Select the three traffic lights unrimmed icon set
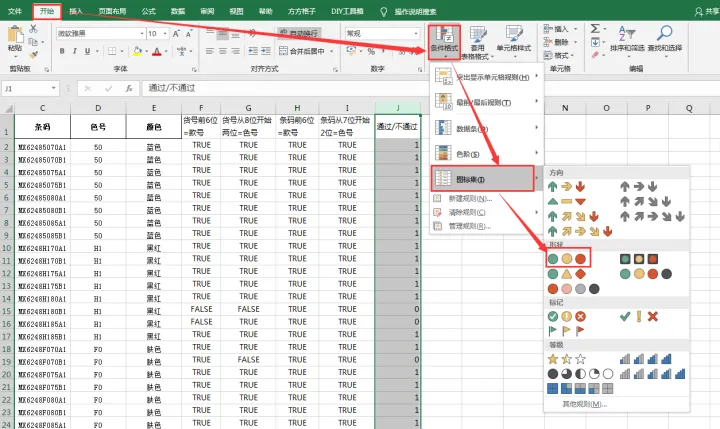The width and height of the screenshot is (720, 429). [x=567, y=259]
